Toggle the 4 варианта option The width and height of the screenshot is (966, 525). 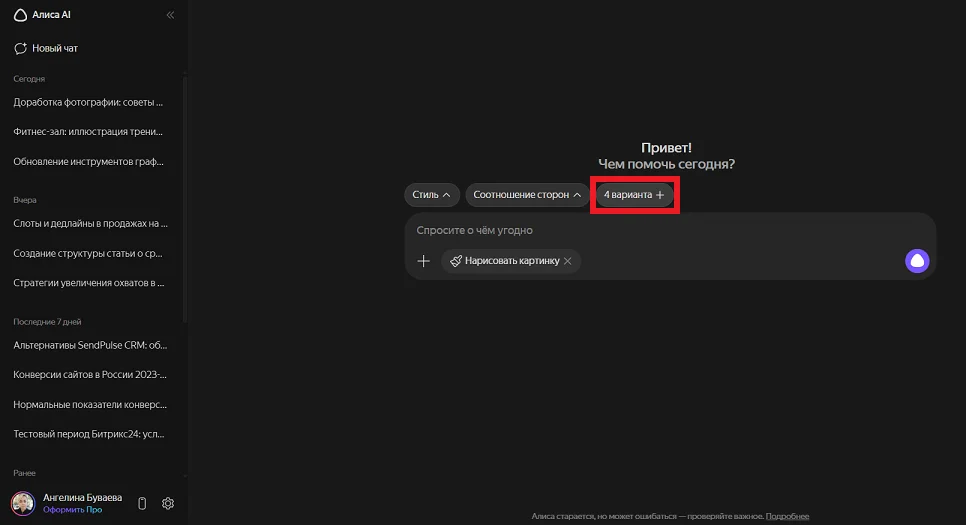pyautogui.click(x=634, y=195)
